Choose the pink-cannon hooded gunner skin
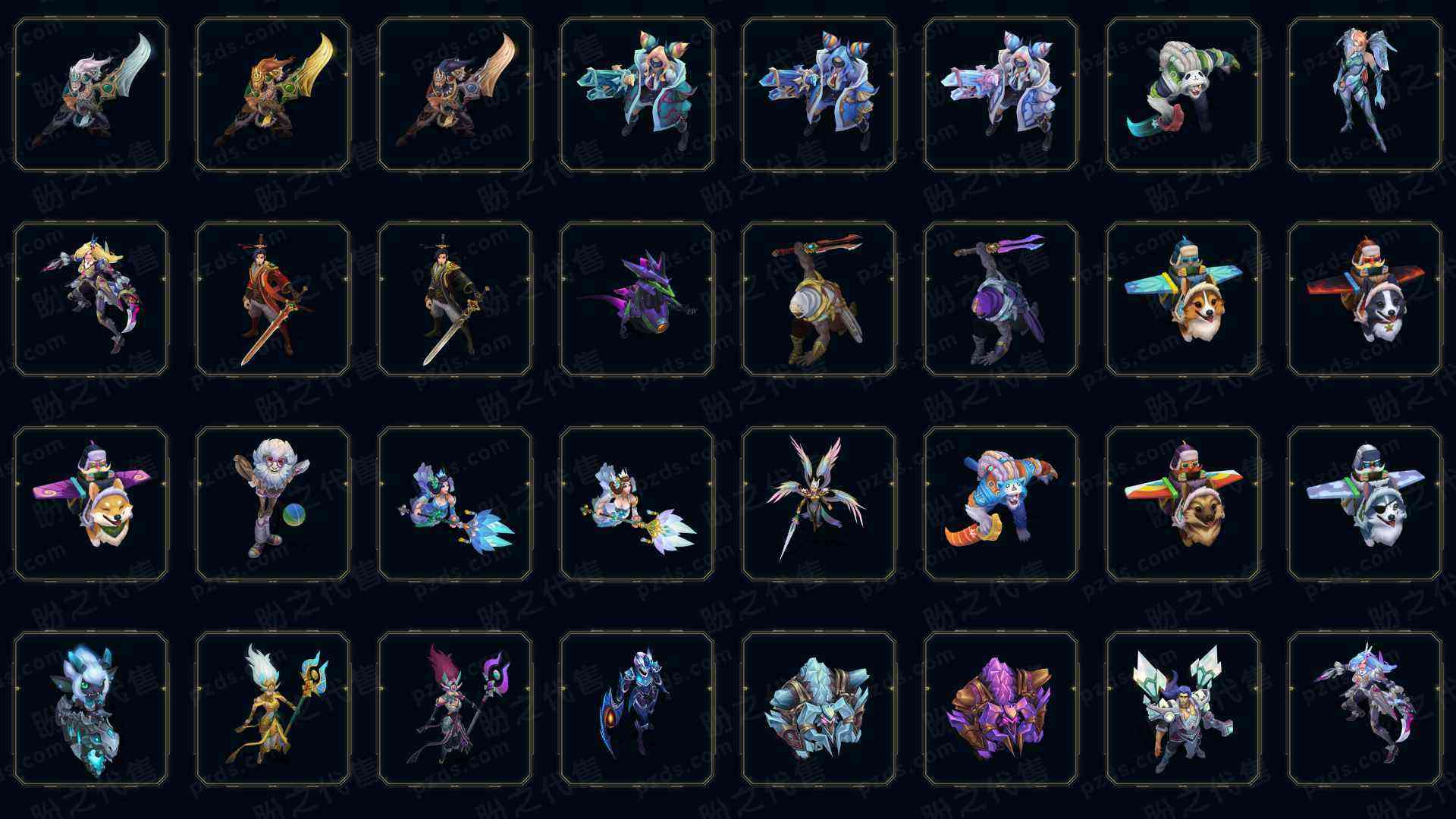Screen dimensions: 1456x819 pyautogui.click(x=1001, y=94)
